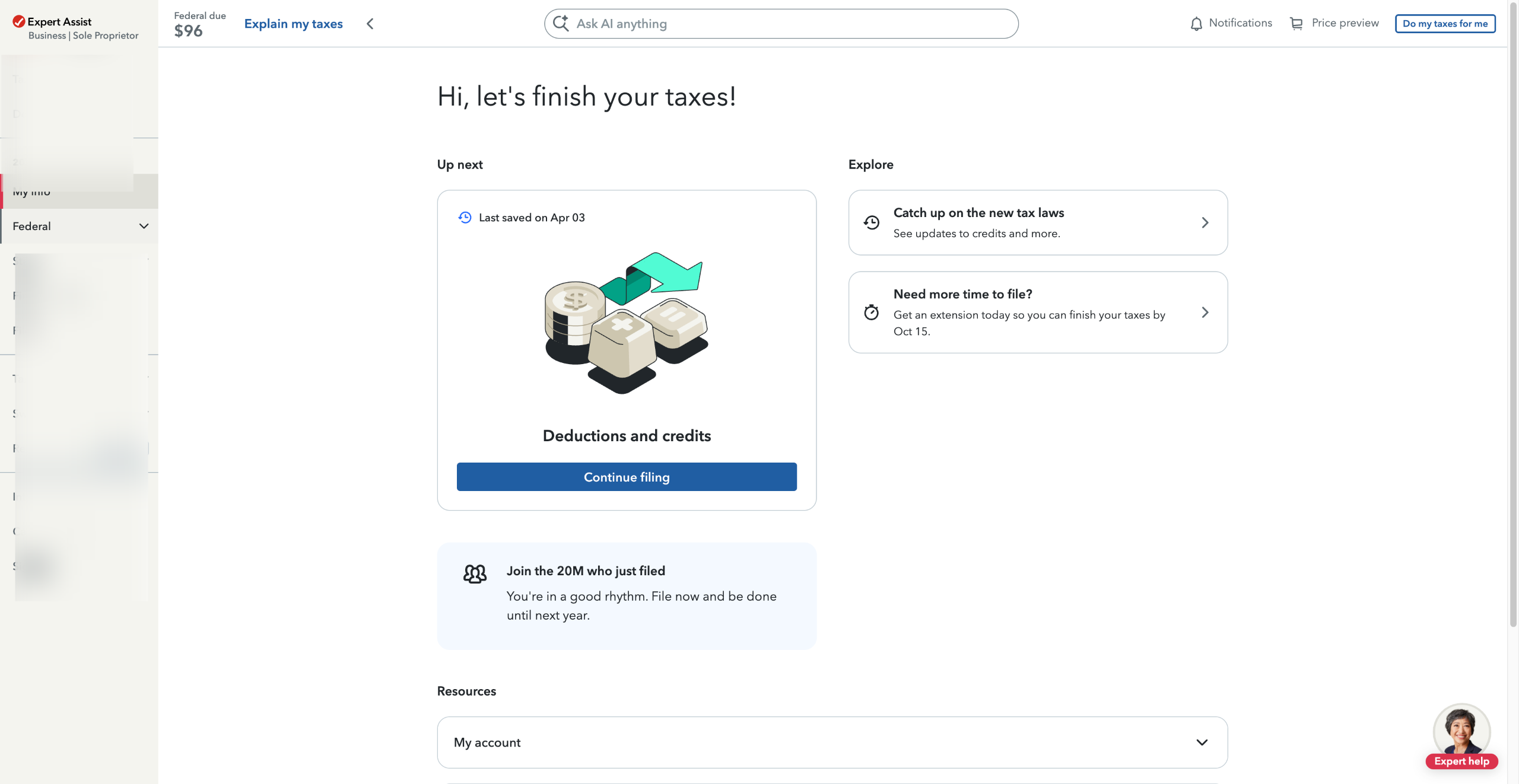Viewport: 1519px width, 784px height.
Task: Open the file extension card arrow
Action: (1205, 312)
